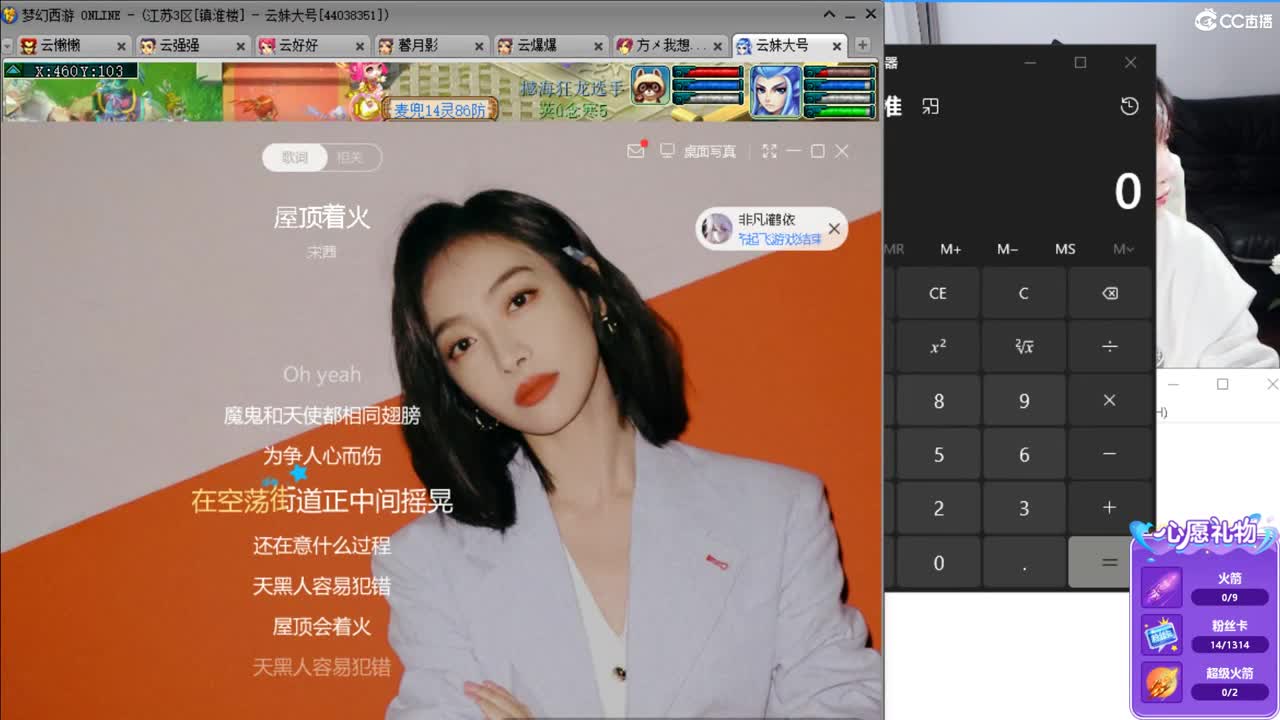The width and height of the screenshot is (1280, 720).
Task: Click calculator digit 5
Action: 938,454
